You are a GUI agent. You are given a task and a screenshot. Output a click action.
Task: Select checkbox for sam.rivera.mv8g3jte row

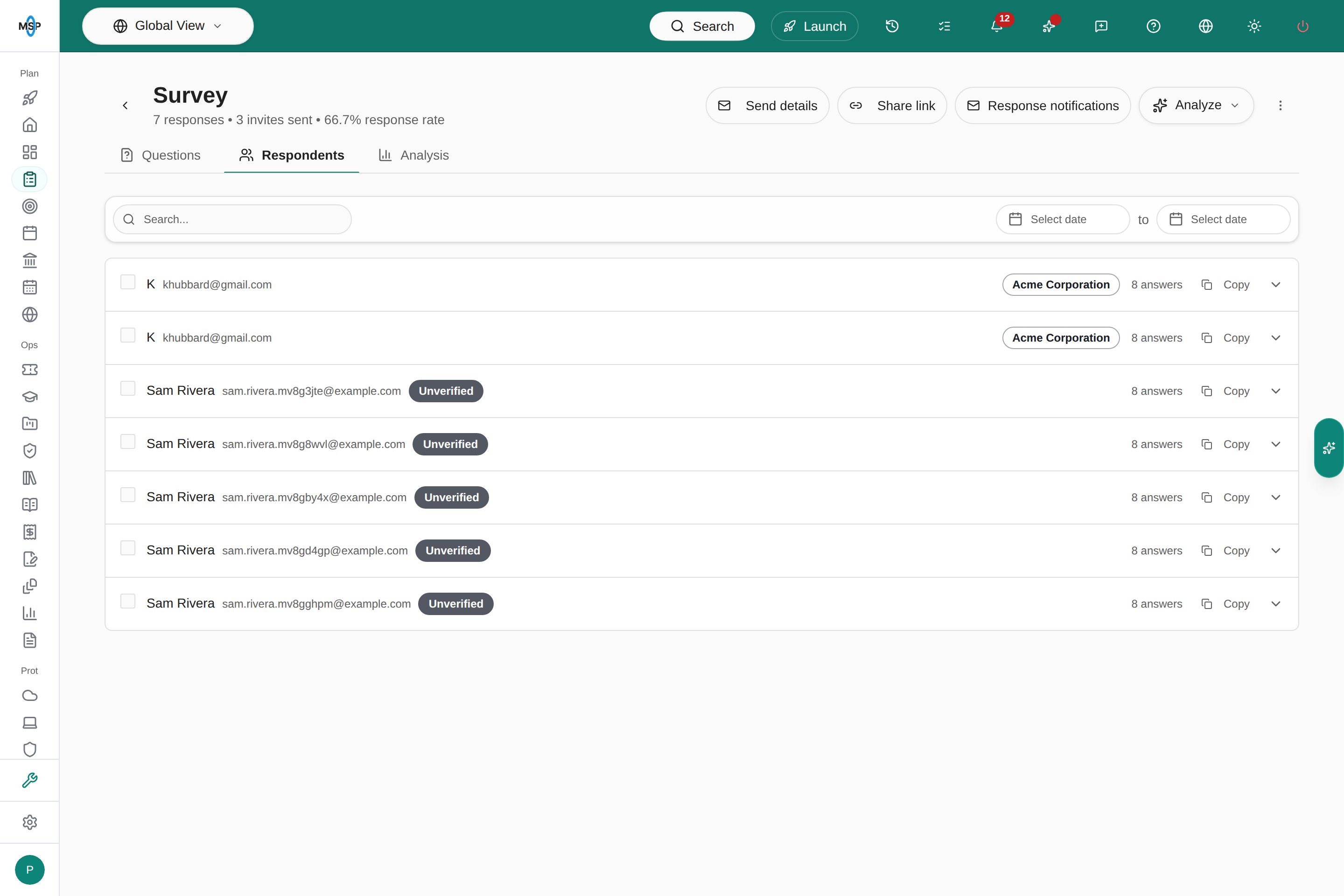tap(128, 389)
